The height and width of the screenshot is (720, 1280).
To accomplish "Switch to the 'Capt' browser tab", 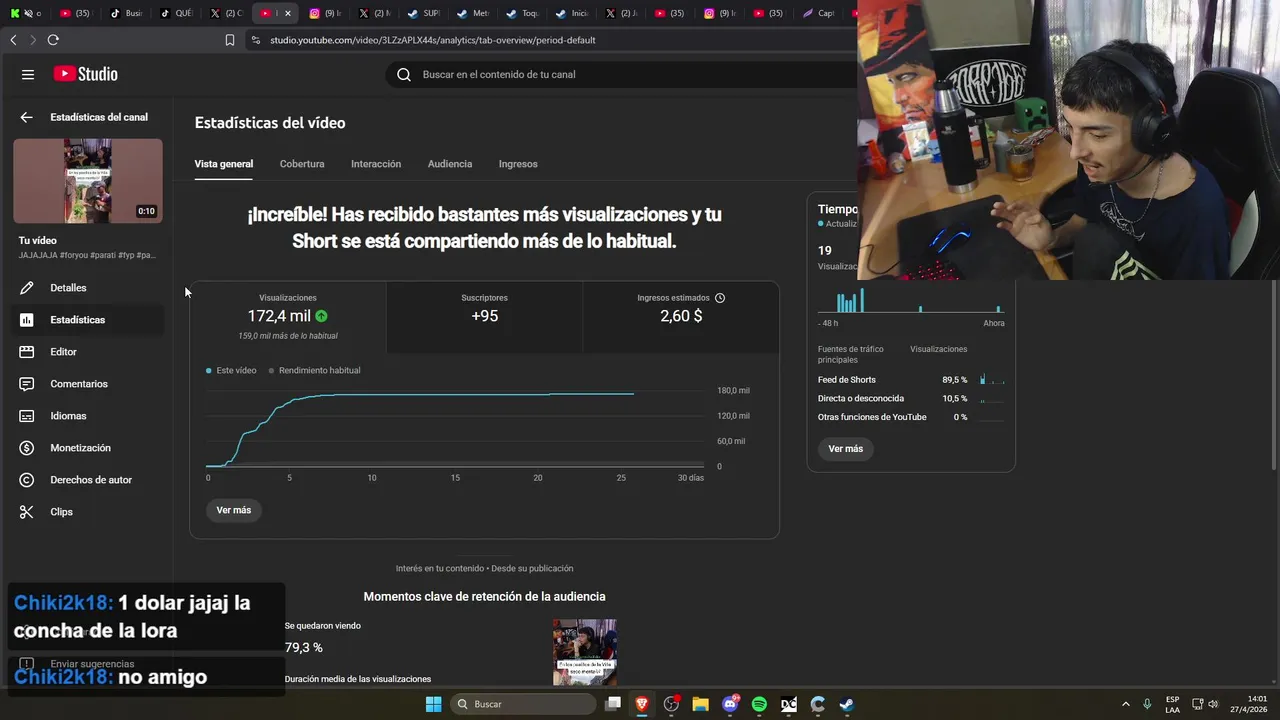I will tap(818, 13).
